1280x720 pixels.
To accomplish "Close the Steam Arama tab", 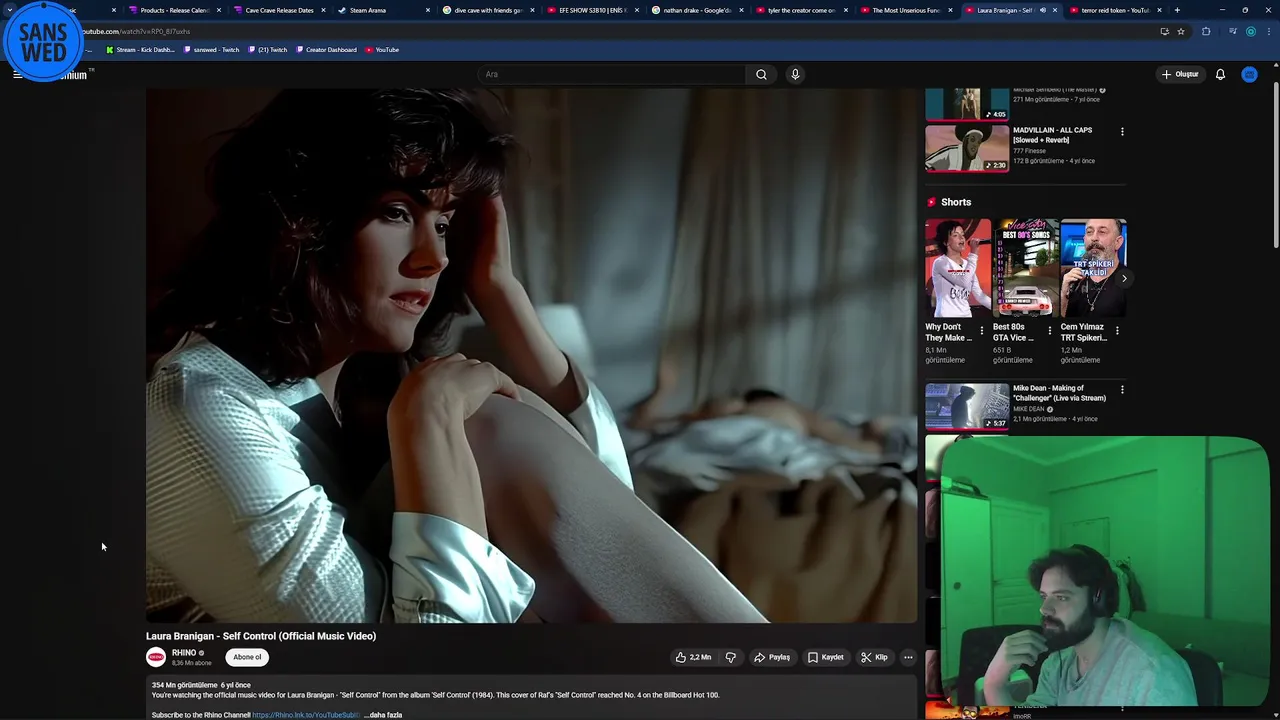I will click(428, 10).
